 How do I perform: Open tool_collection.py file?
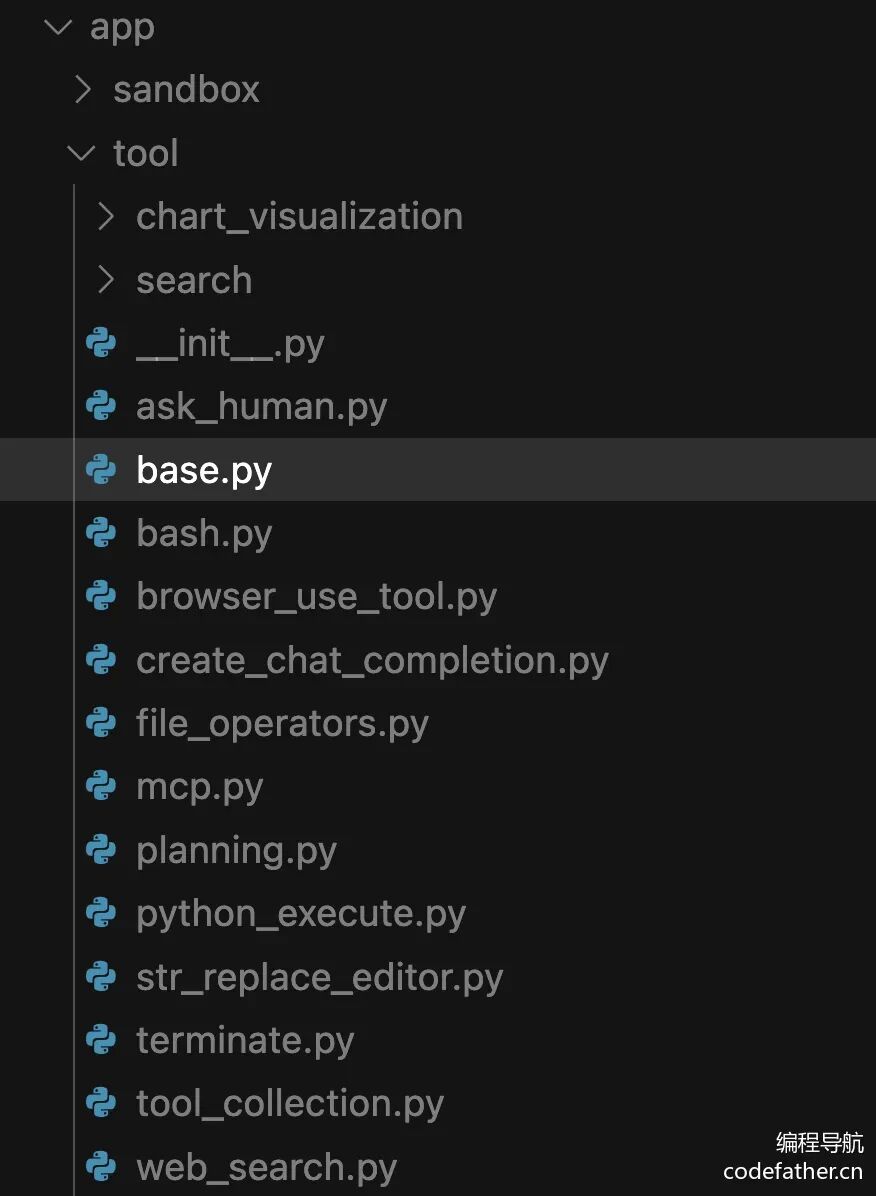point(290,1104)
